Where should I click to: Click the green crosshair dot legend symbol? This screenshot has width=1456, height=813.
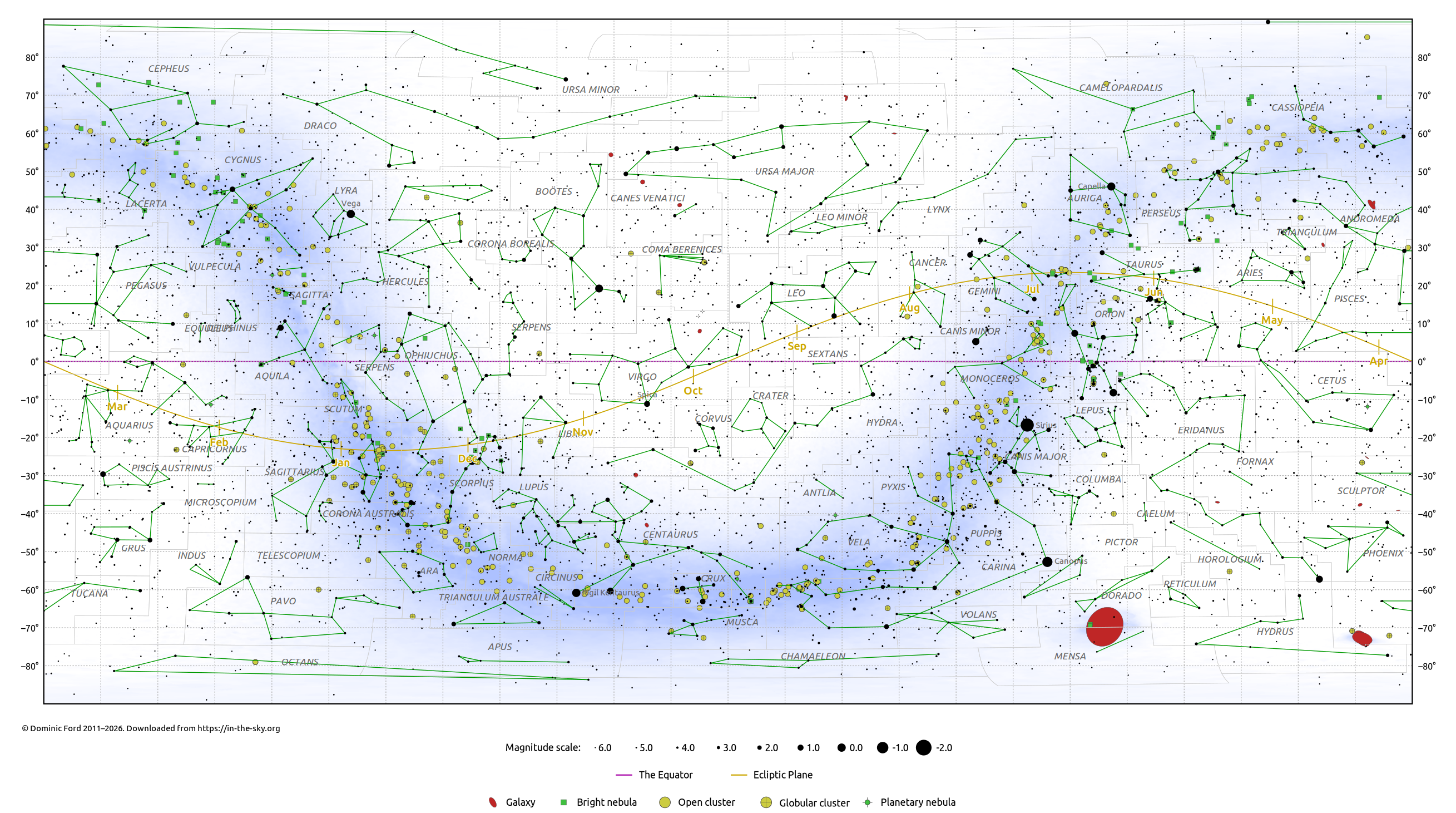[867, 802]
